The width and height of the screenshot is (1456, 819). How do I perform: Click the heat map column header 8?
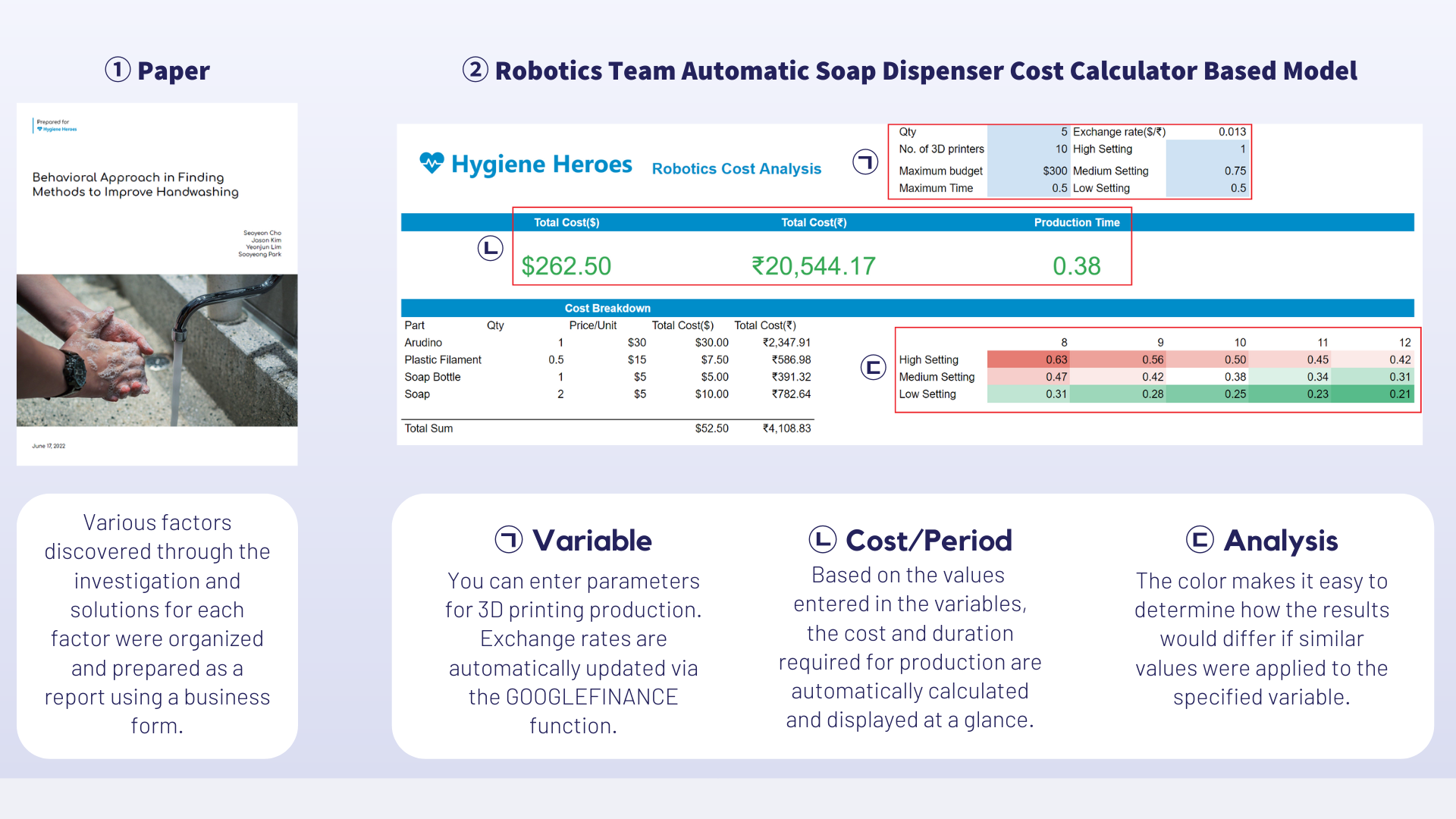click(x=1064, y=343)
